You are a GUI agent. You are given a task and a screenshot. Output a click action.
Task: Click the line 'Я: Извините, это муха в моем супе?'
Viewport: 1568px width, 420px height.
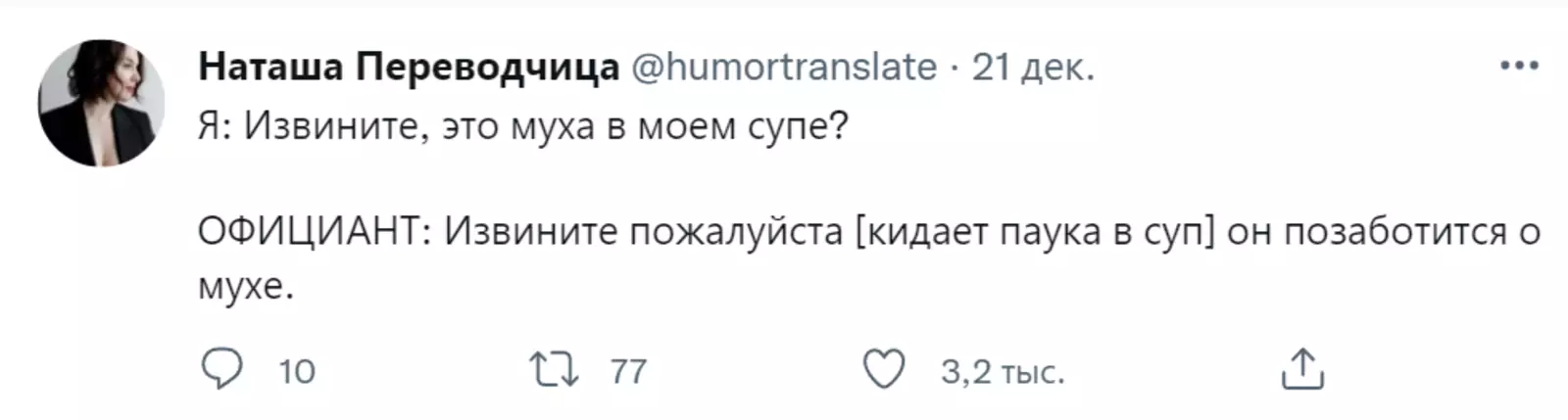pyautogui.click(x=522, y=127)
